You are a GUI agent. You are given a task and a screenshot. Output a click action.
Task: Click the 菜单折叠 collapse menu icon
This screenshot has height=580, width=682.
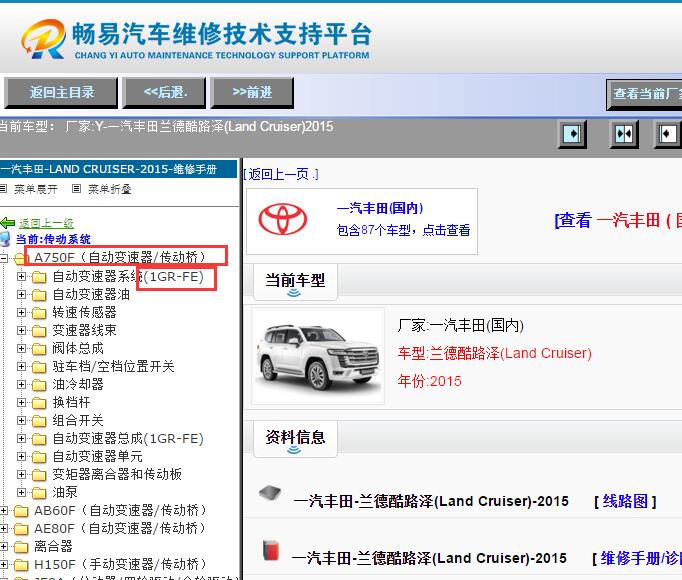[77, 189]
